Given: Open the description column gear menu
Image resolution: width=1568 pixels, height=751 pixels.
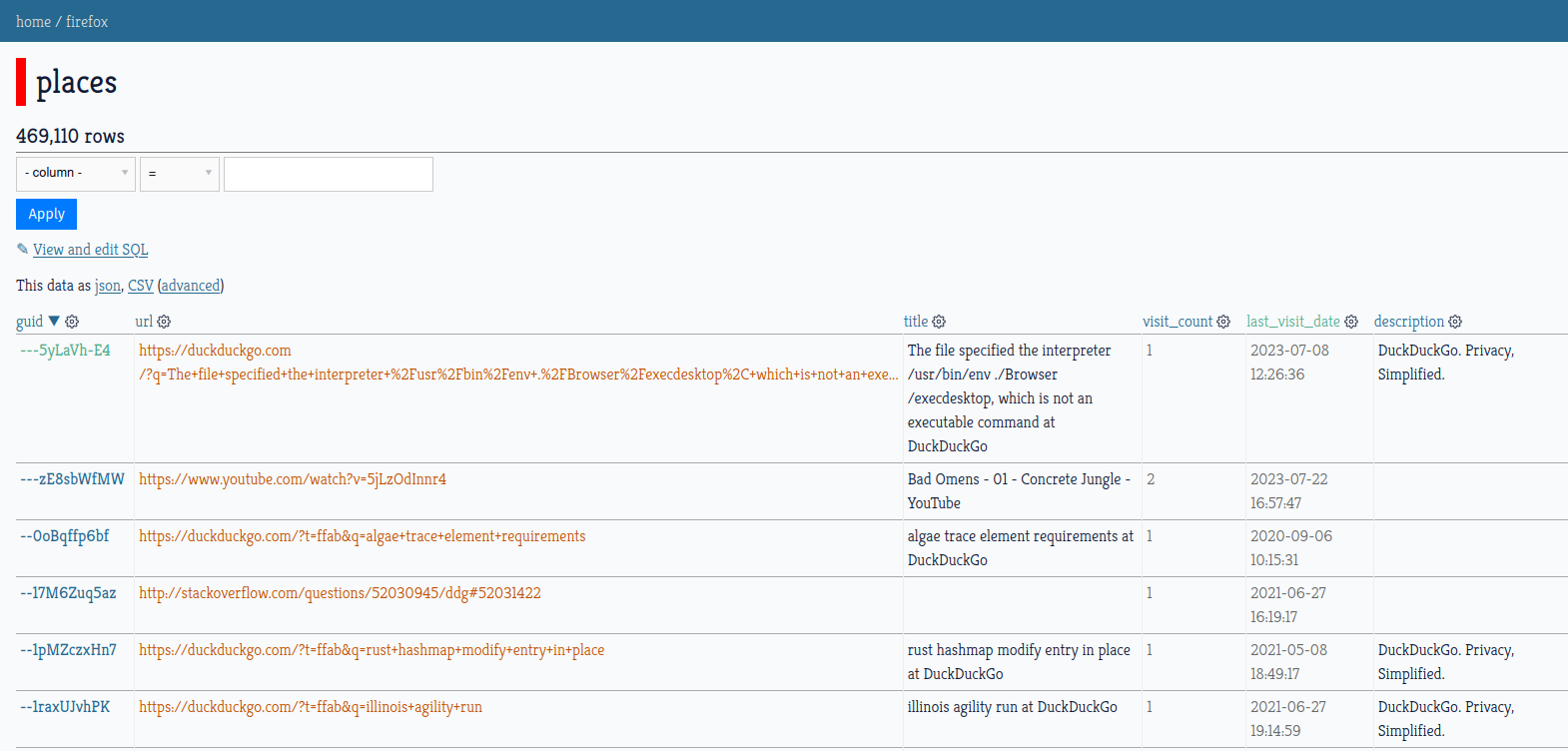Looking at the screenshot, I should [1455, 322].
